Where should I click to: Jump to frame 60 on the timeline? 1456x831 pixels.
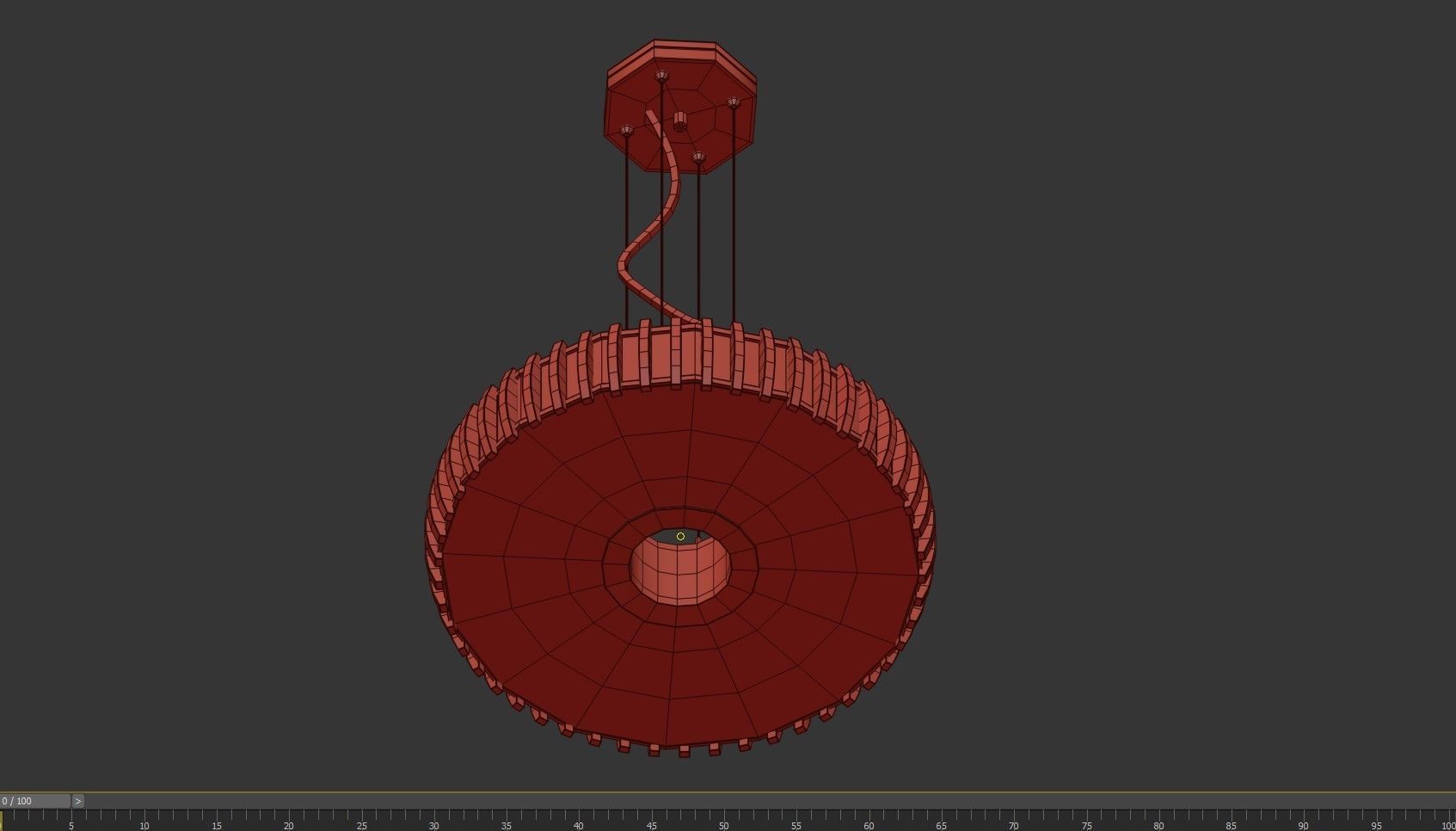point(869,826)
